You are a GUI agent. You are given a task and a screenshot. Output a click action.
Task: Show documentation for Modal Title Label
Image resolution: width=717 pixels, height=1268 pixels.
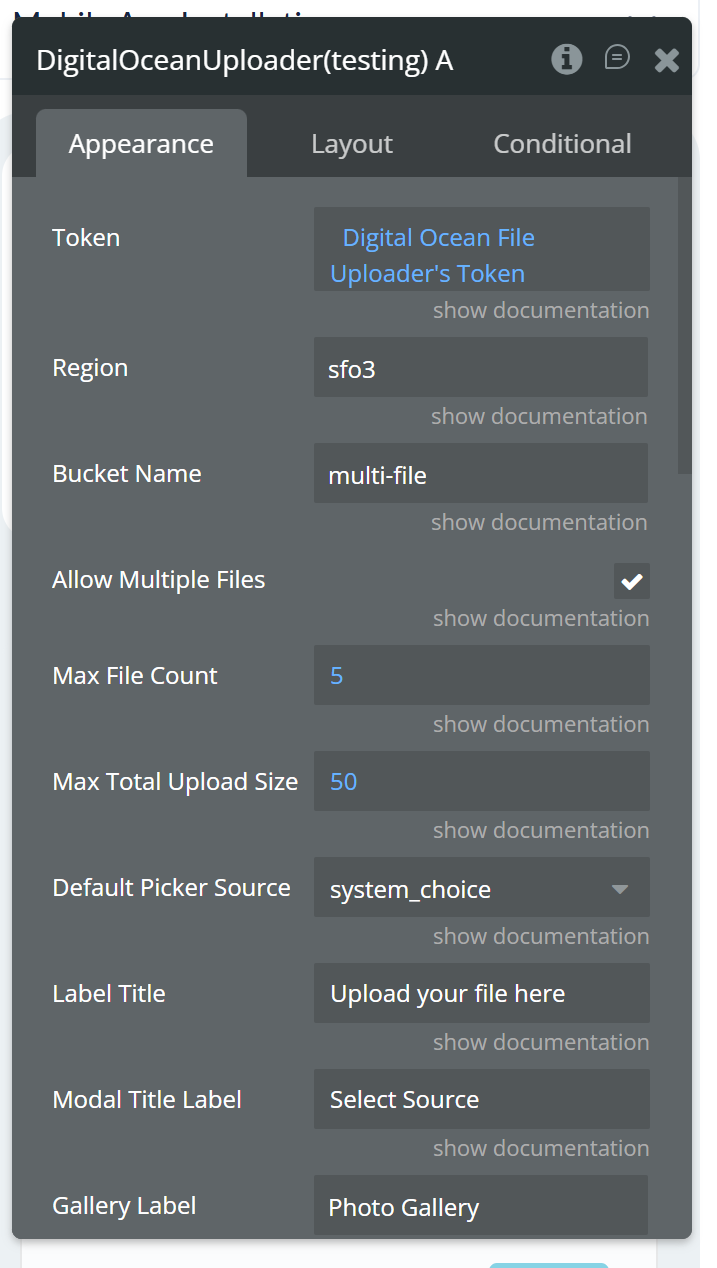[541, 1148]
